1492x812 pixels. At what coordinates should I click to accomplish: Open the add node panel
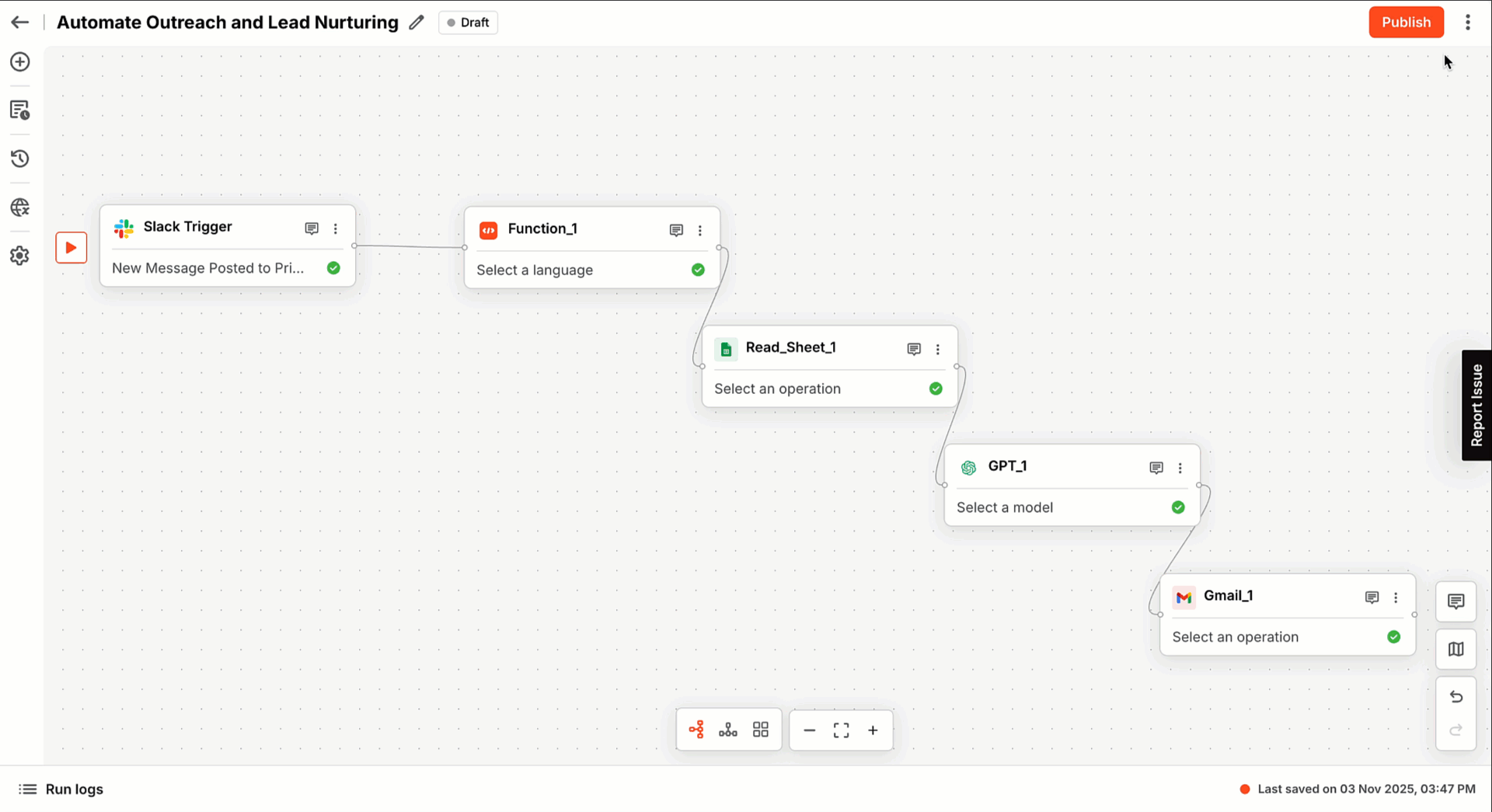tap(19, 62)
